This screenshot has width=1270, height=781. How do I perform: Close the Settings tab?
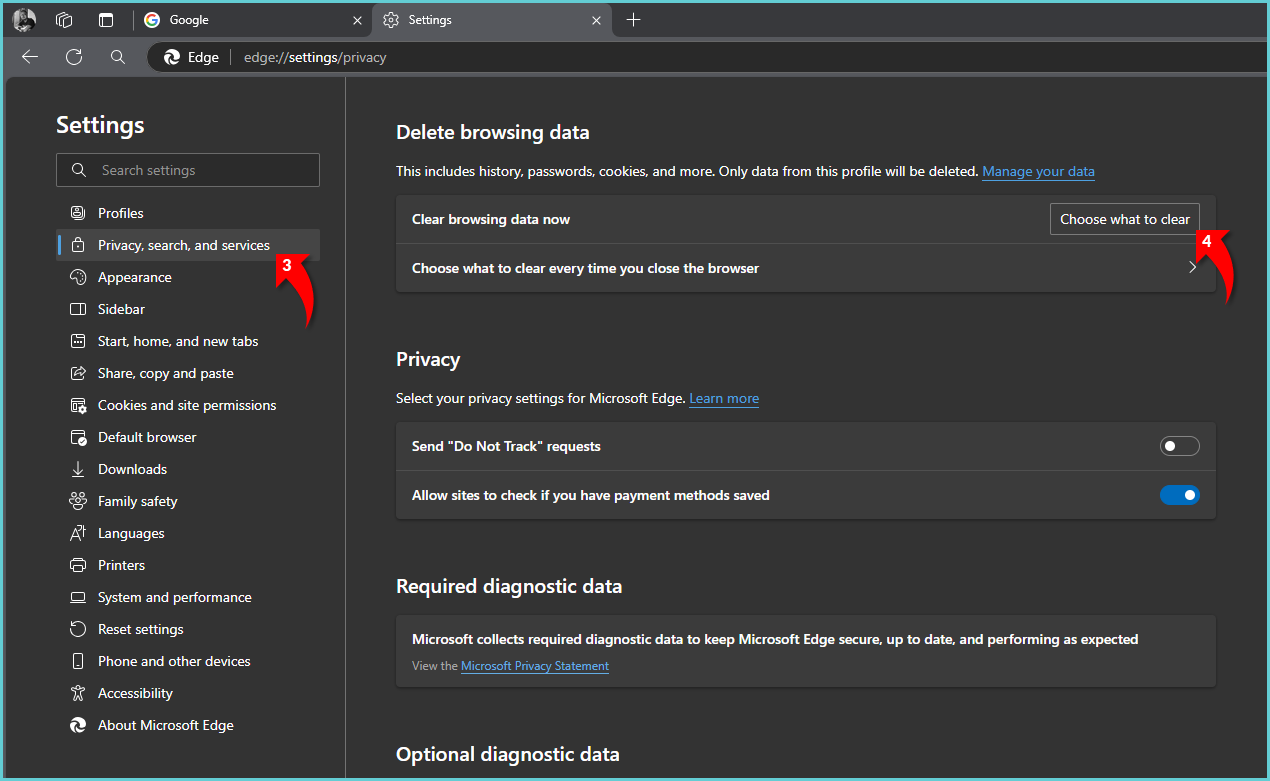(597, 20)
